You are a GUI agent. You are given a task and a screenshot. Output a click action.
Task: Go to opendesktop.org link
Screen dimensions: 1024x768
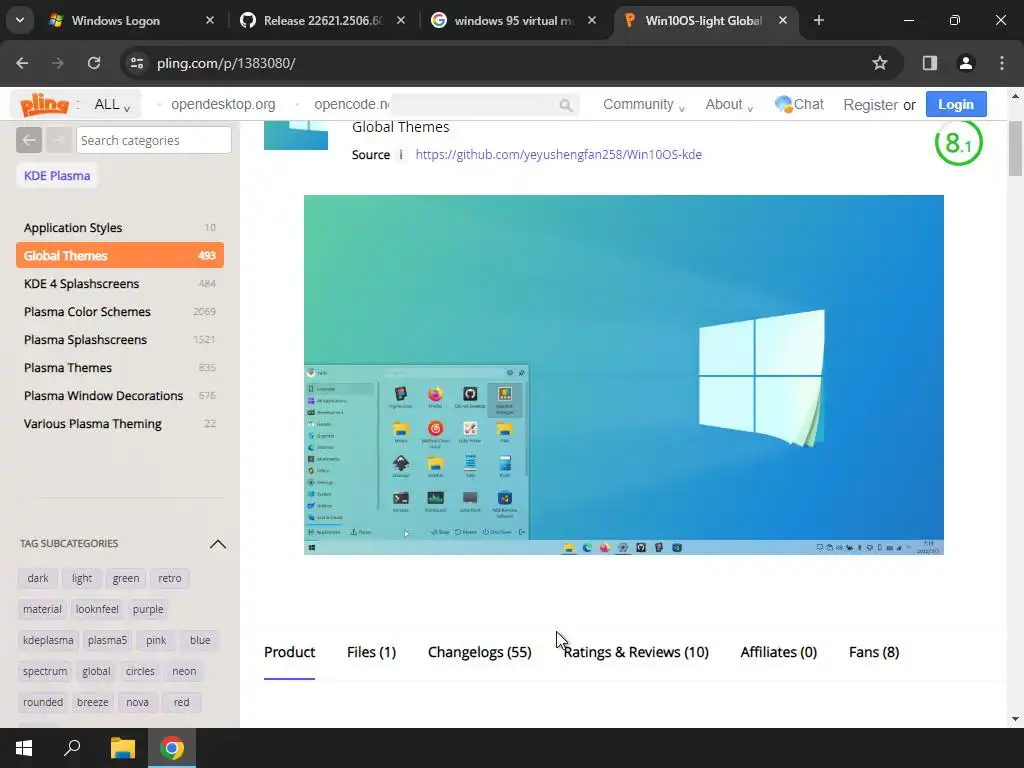point(223,104)
